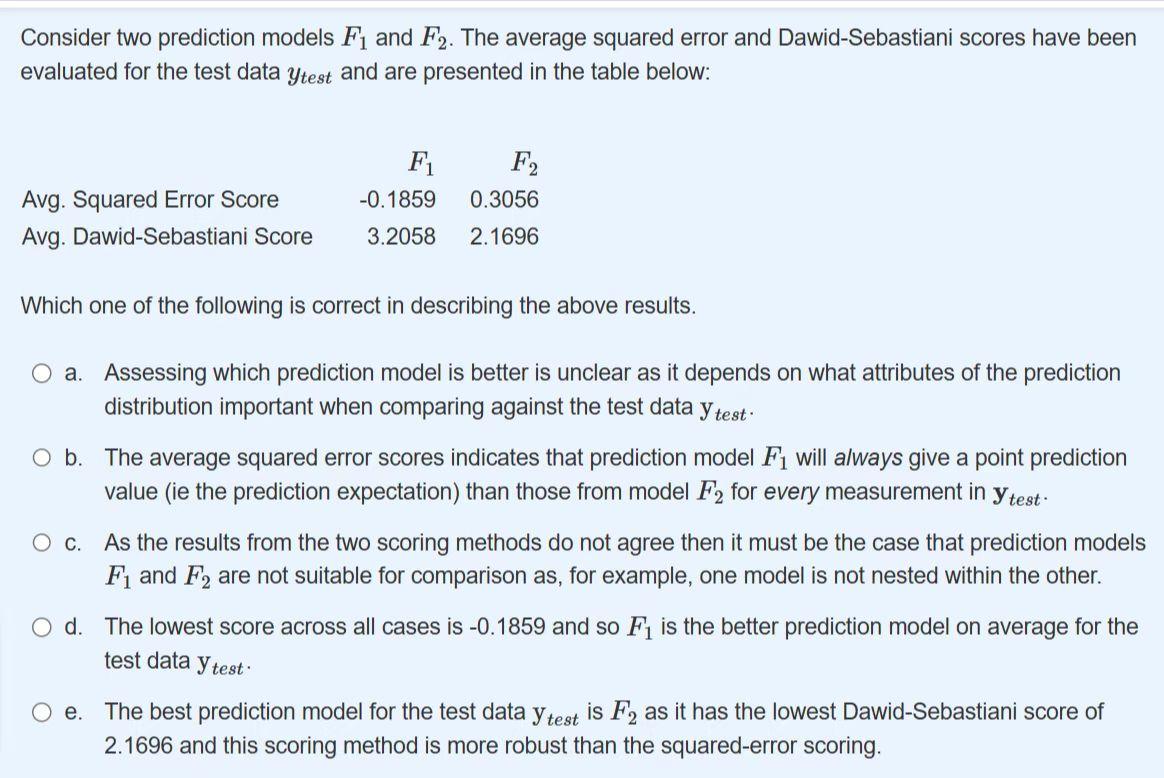Click the column header F2
The height and width of the screenshot is (778, 1164).
click(524, 162)
